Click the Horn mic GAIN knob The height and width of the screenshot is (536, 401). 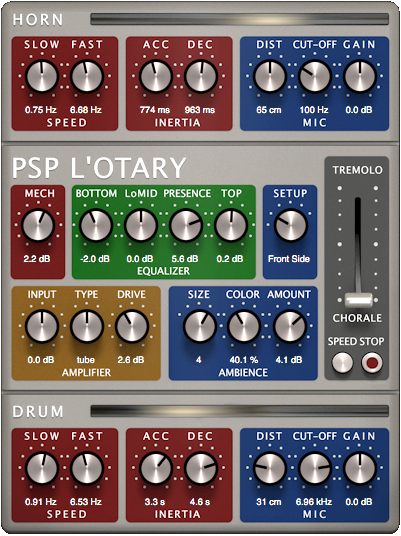tap(360, 77)
